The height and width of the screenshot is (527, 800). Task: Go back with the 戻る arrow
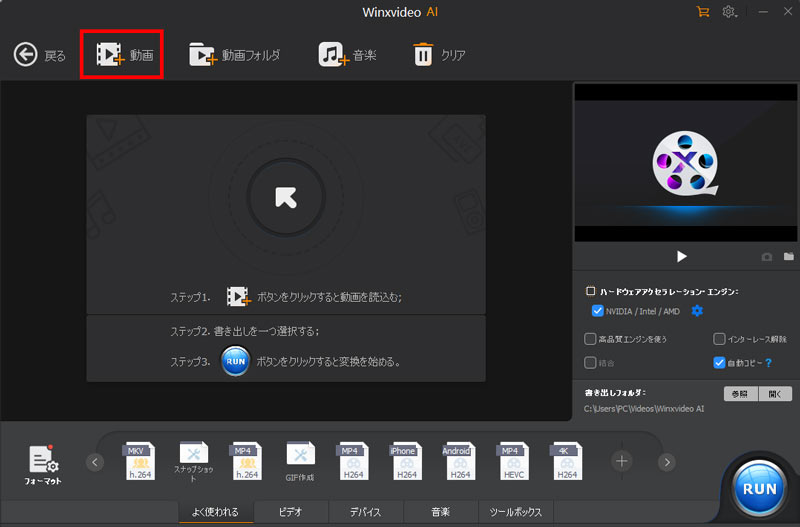26,55
